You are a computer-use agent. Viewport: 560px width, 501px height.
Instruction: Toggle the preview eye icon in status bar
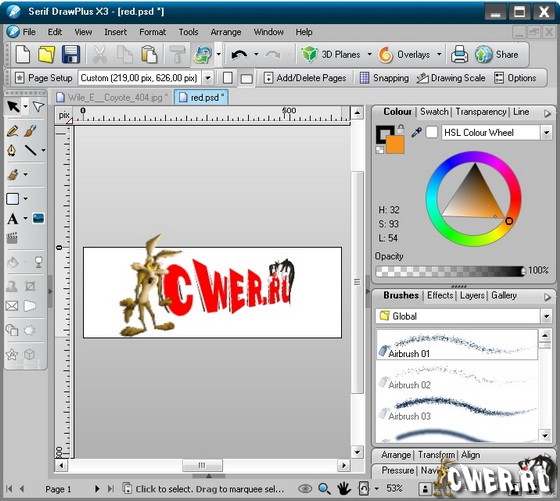pos(305,489)
